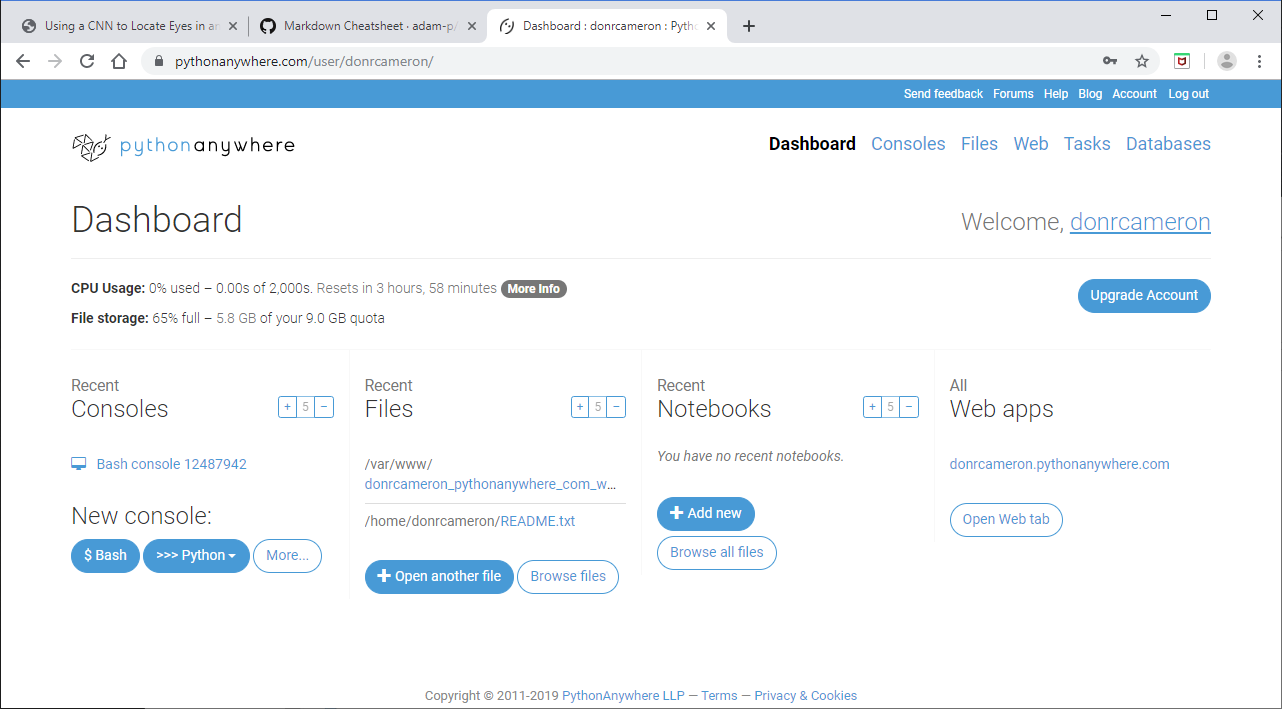The image size is (1282, 709).
Task: Close the Dashboard donrcameron tab
Action: click(711, 26)
